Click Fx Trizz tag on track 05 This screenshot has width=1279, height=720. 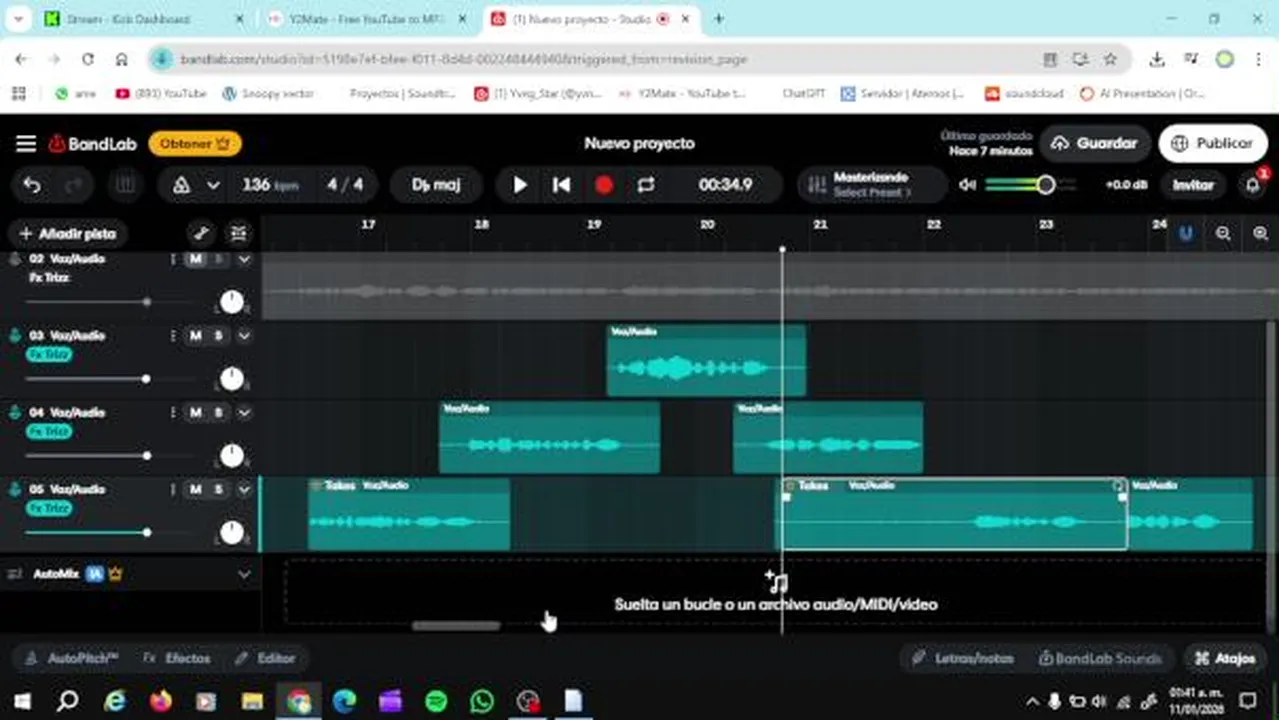49,509
